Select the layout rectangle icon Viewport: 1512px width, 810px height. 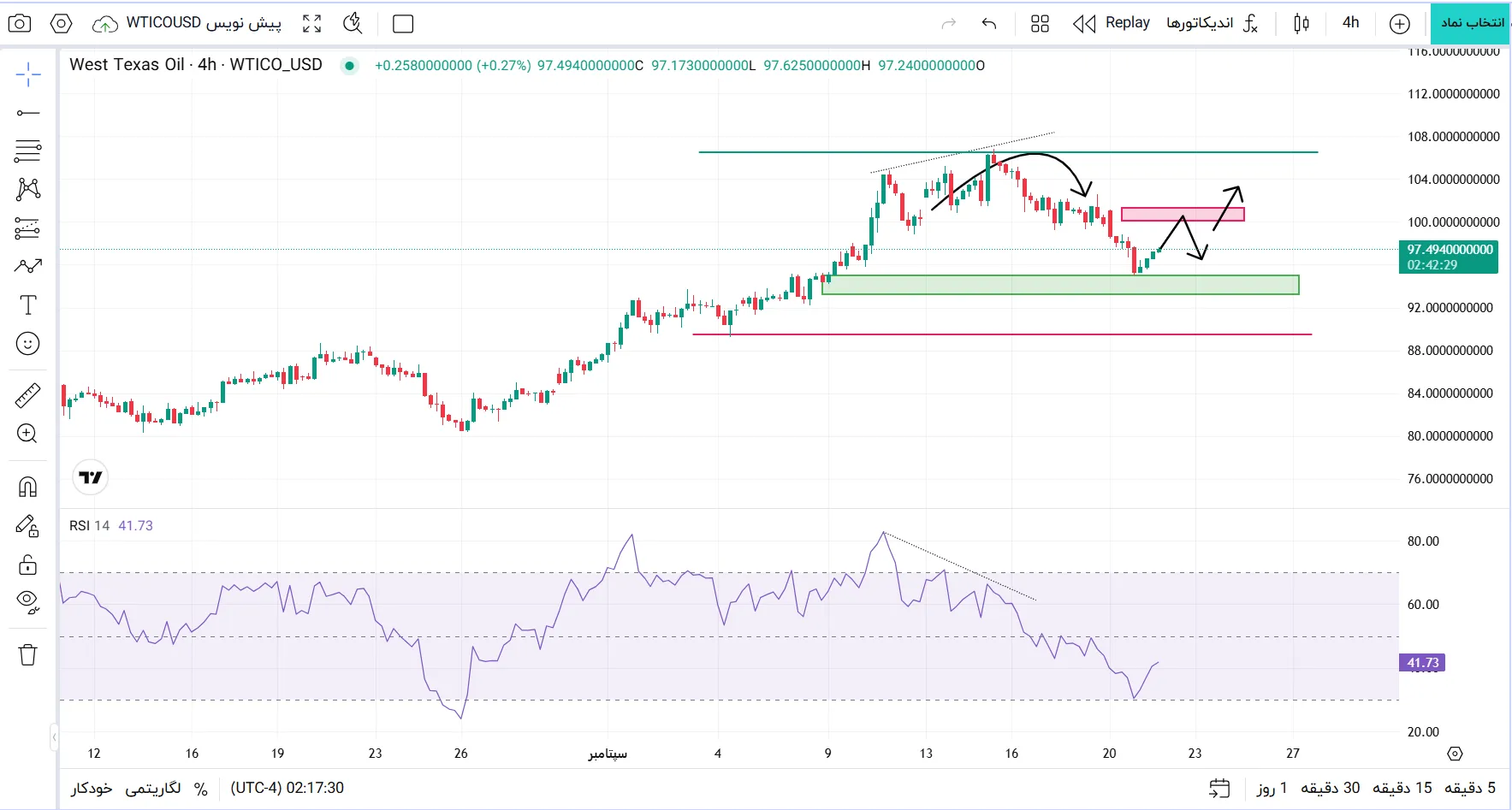[403, 24]
